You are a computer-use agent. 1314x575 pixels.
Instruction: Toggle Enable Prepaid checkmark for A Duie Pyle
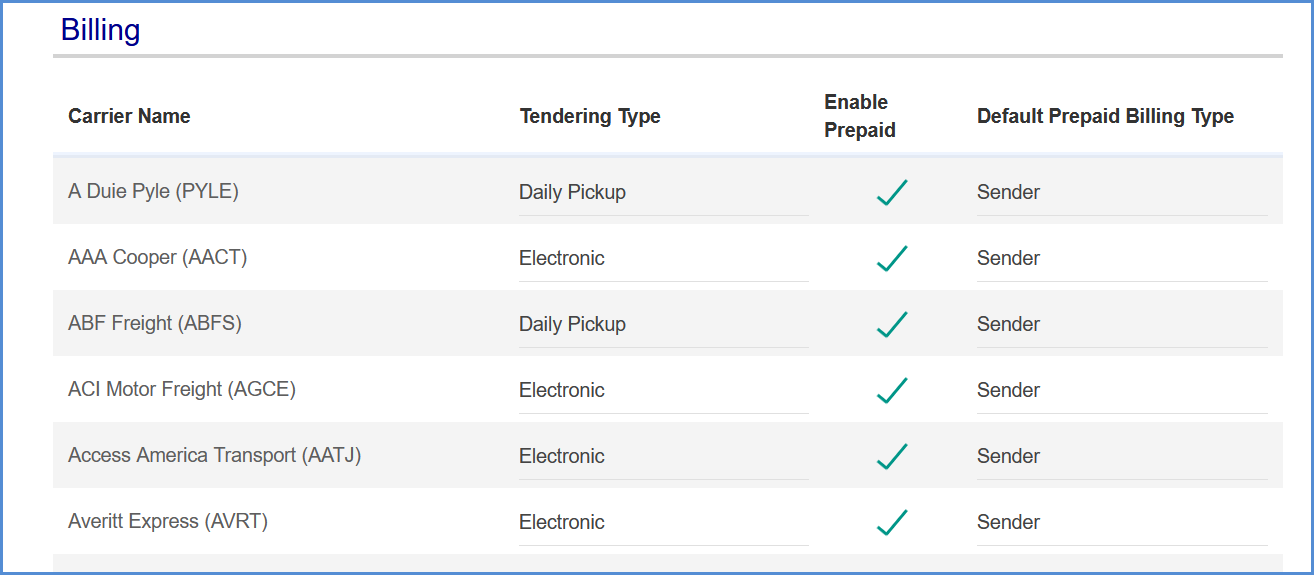891,192
